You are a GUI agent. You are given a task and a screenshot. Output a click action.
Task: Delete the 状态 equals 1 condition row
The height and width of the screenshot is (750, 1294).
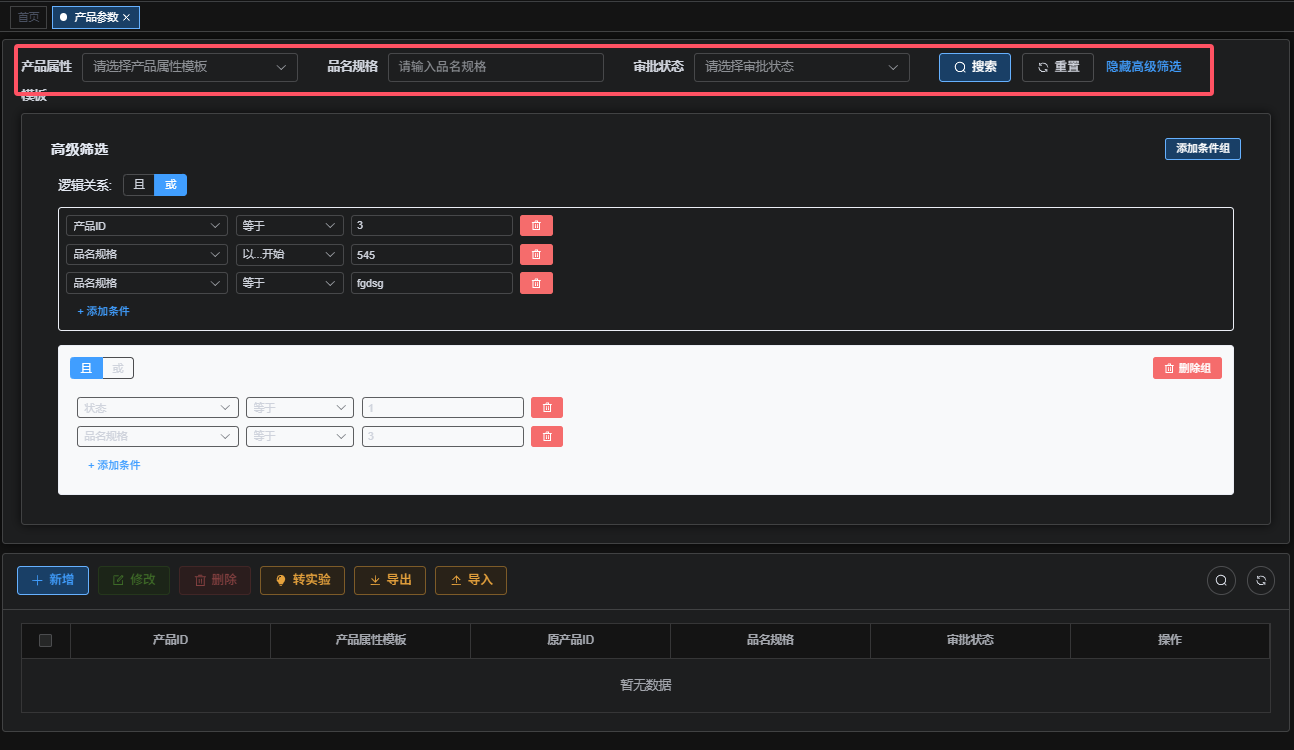547,407
